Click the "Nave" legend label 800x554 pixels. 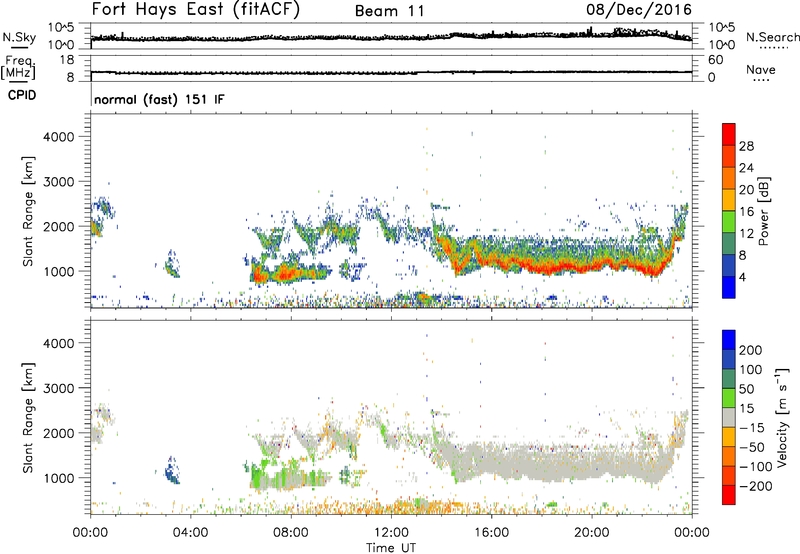(761, 70)
